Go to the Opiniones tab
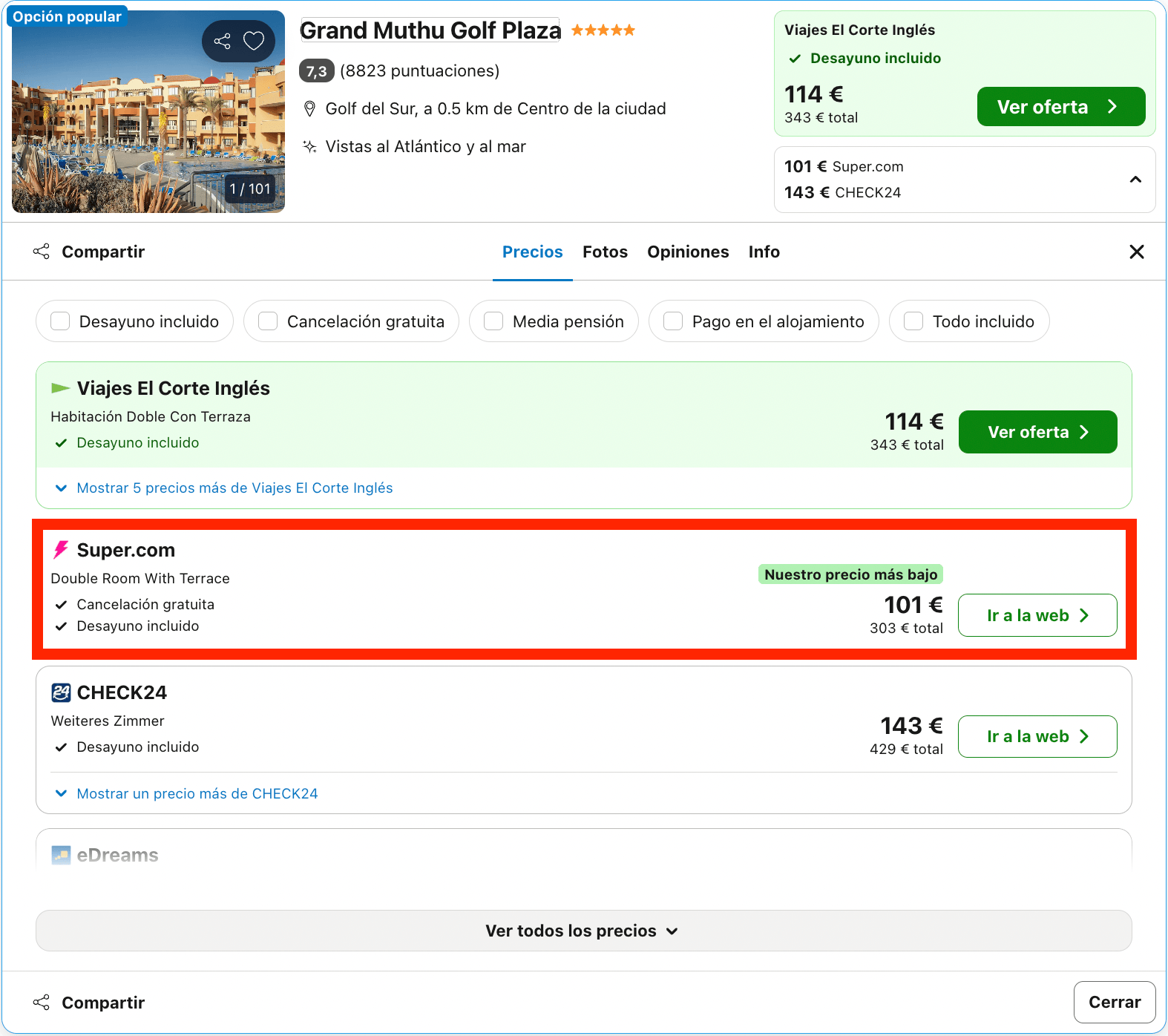Screen dimensions: 1168x1036 [688, 252]
